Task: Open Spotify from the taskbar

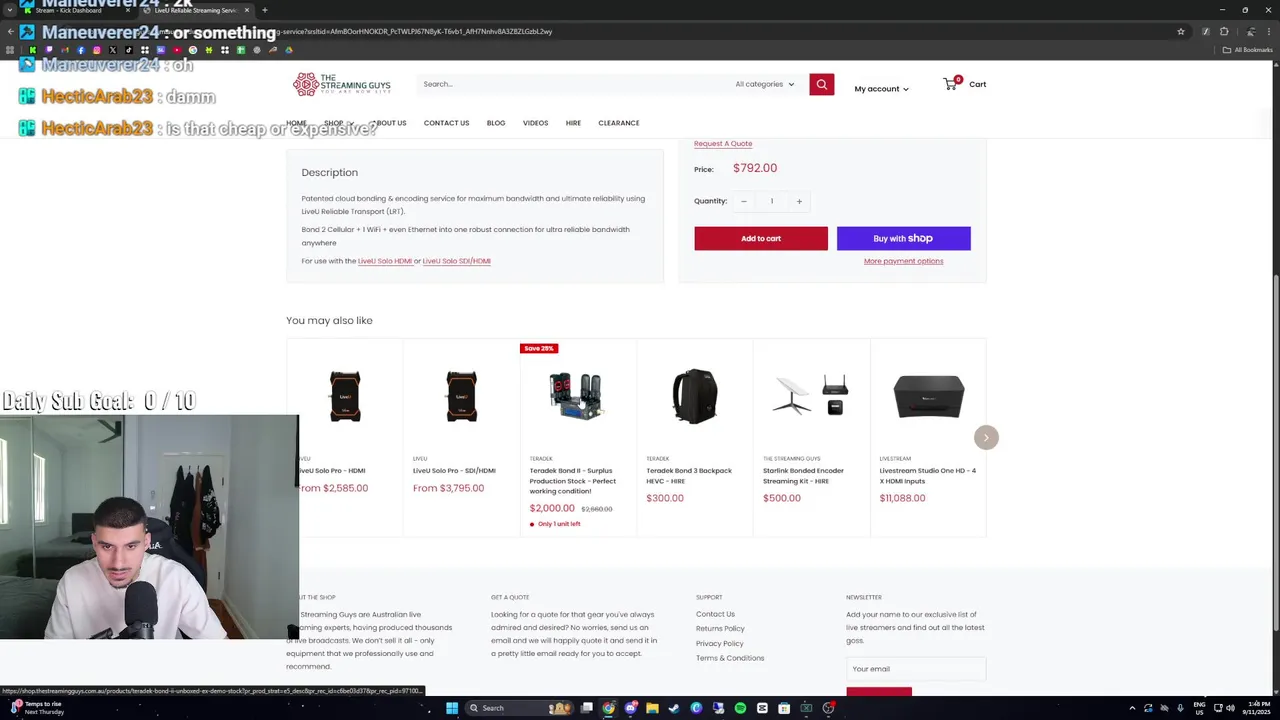Action: click(740, 708)
